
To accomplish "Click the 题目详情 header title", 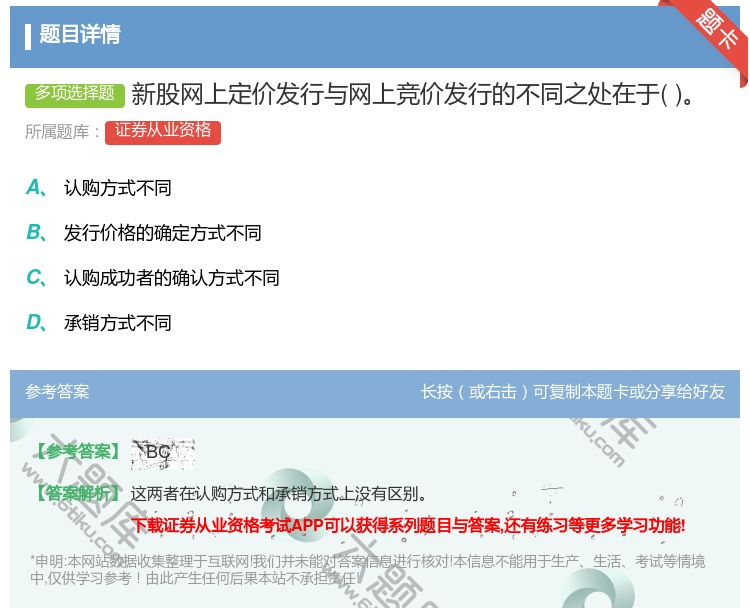I will (x=79, y=34).
